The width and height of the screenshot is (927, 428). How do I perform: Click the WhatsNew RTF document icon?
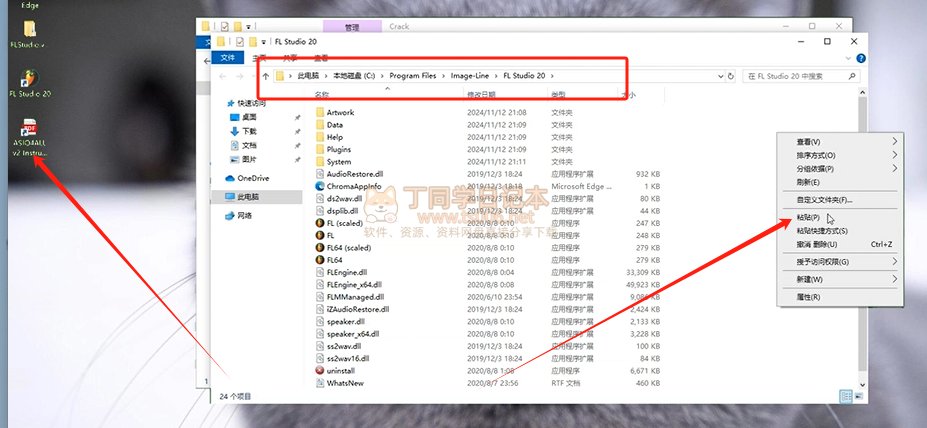320,383
